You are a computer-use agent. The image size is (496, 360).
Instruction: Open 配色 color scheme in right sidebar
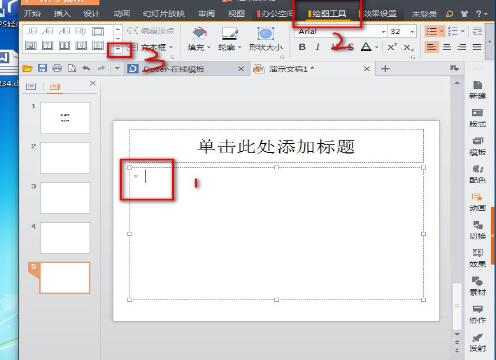(477, 174)
